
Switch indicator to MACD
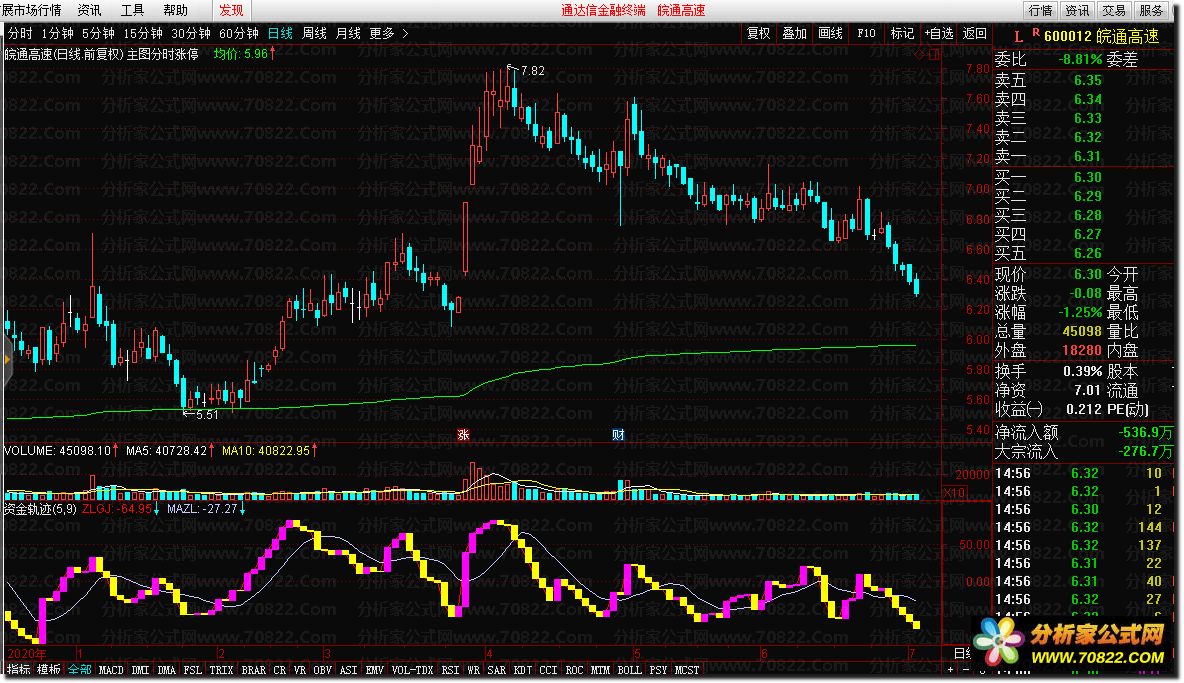111,669
